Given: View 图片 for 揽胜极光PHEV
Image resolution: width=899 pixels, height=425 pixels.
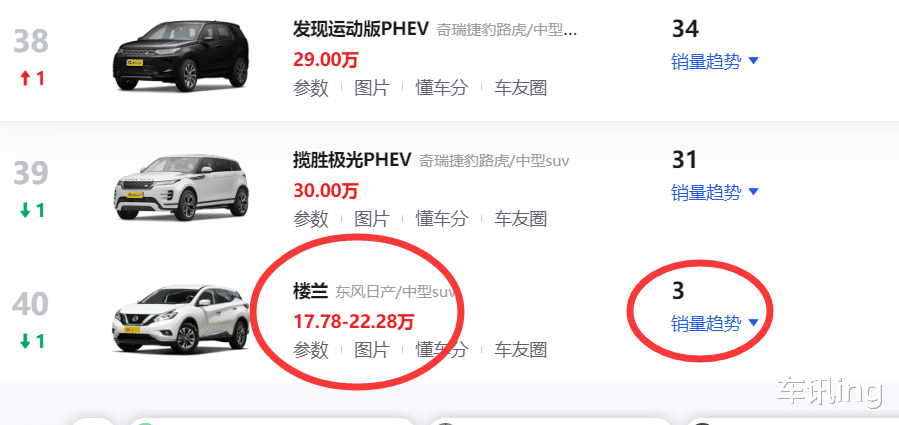Looking at the screenshot, I should [x=372, y=219].
